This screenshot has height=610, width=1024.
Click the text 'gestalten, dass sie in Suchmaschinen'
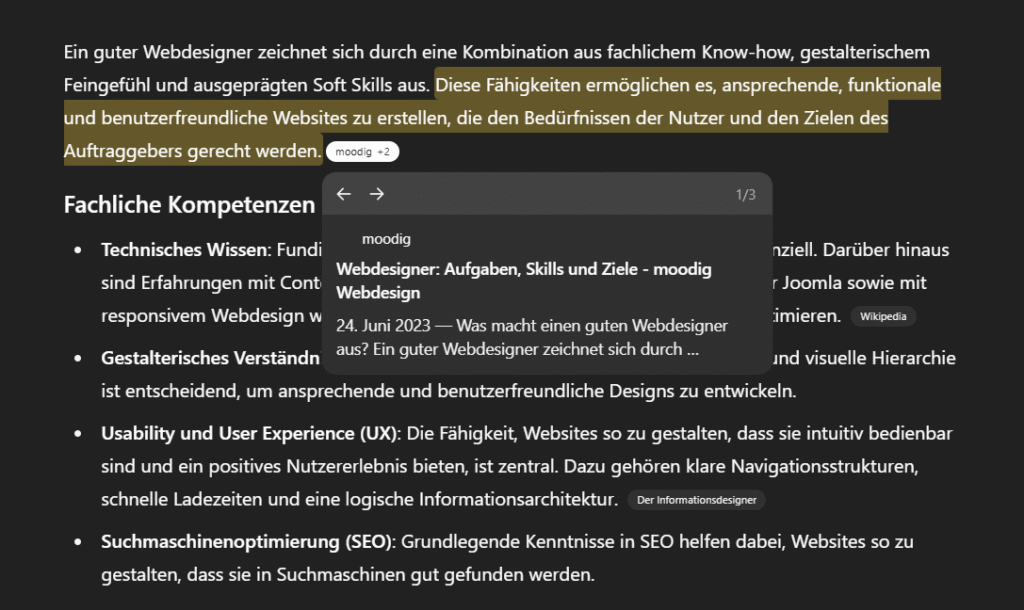click(x=253, y=575)
